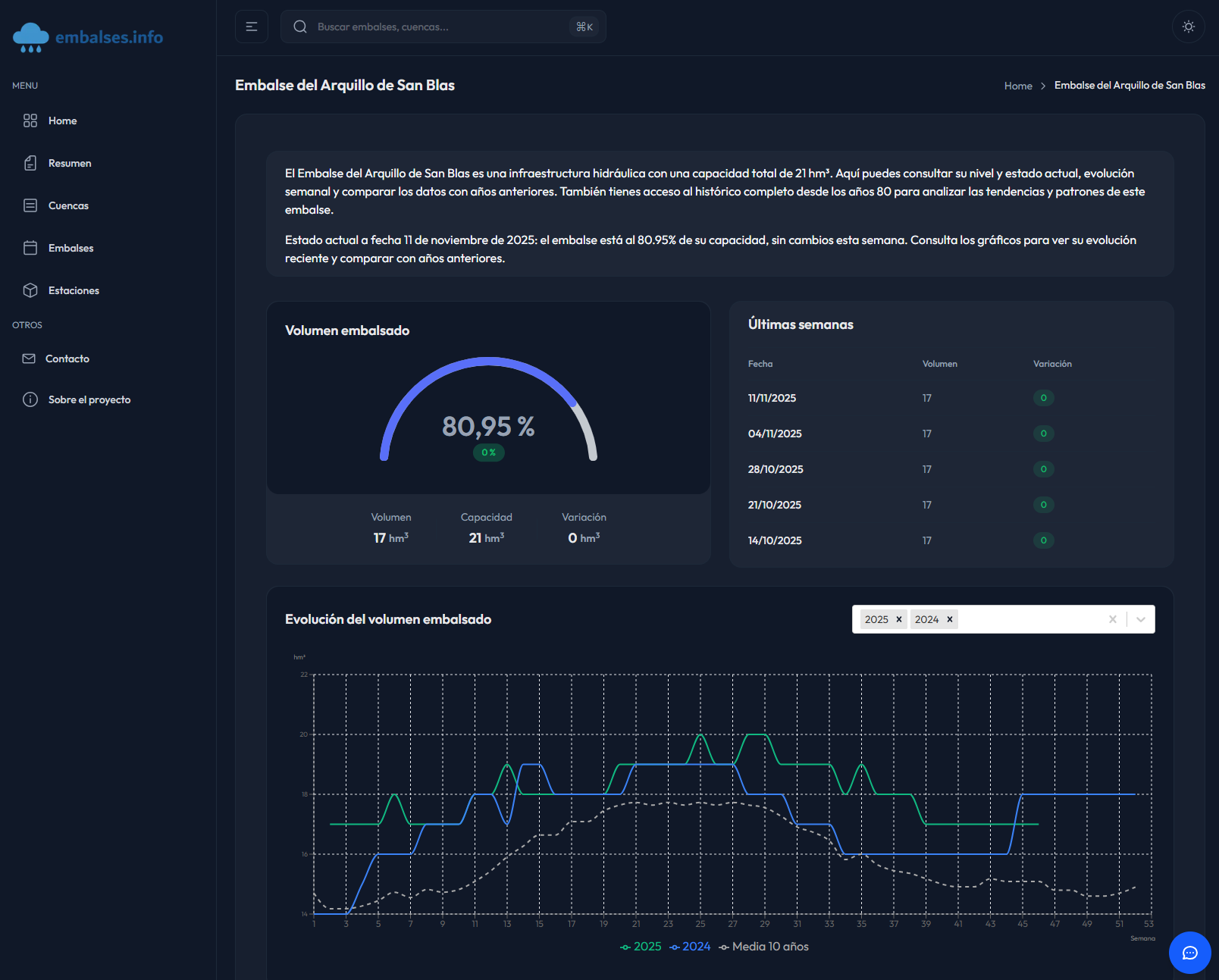Open Embalses from the sidebar menu
The height and width of the screenshot is (980, 1219).
point(71,248)
